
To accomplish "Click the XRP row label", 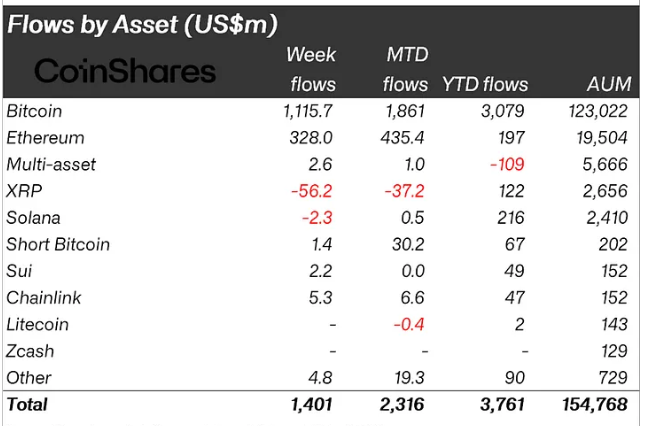I will click(24, 191).
